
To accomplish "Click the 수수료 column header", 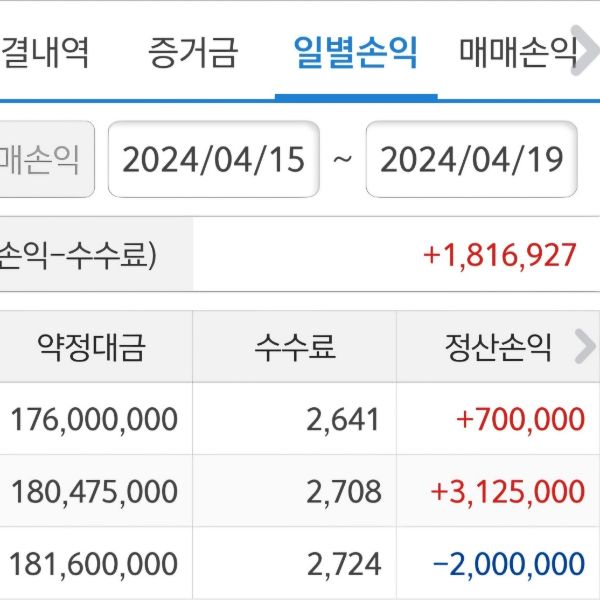I will coord(294,347).
